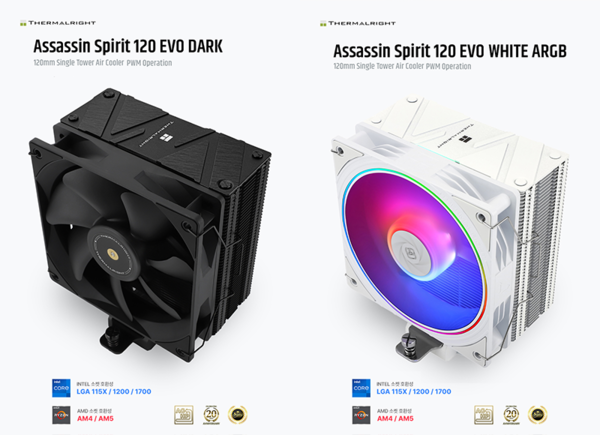Click the square certification badge under the black cooler
This screenshot has height=435, width=600.
(x=184, y=415)
